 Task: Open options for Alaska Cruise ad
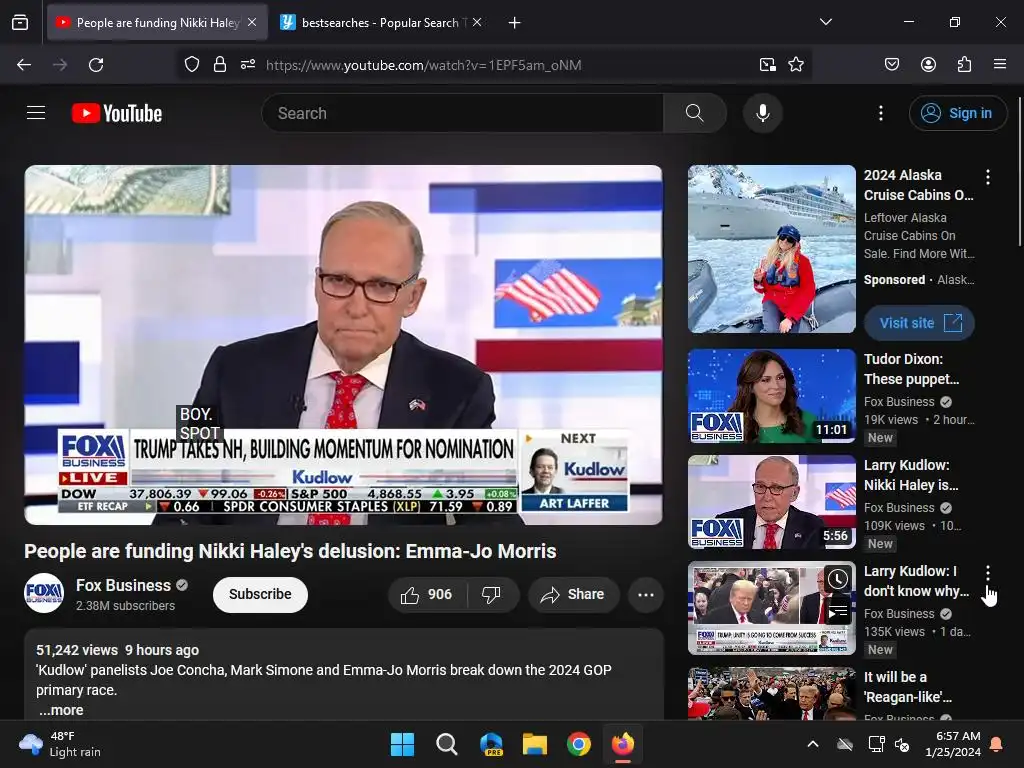click(988, 176)
